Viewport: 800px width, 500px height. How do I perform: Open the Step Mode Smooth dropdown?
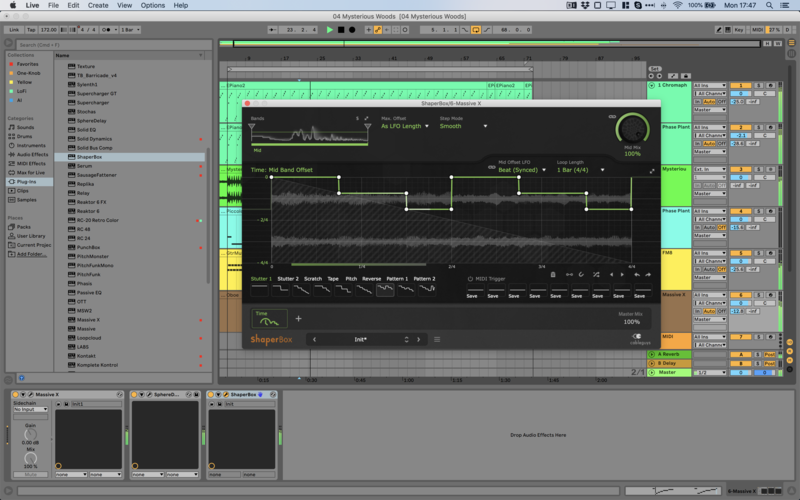click(x=453, y=127)
